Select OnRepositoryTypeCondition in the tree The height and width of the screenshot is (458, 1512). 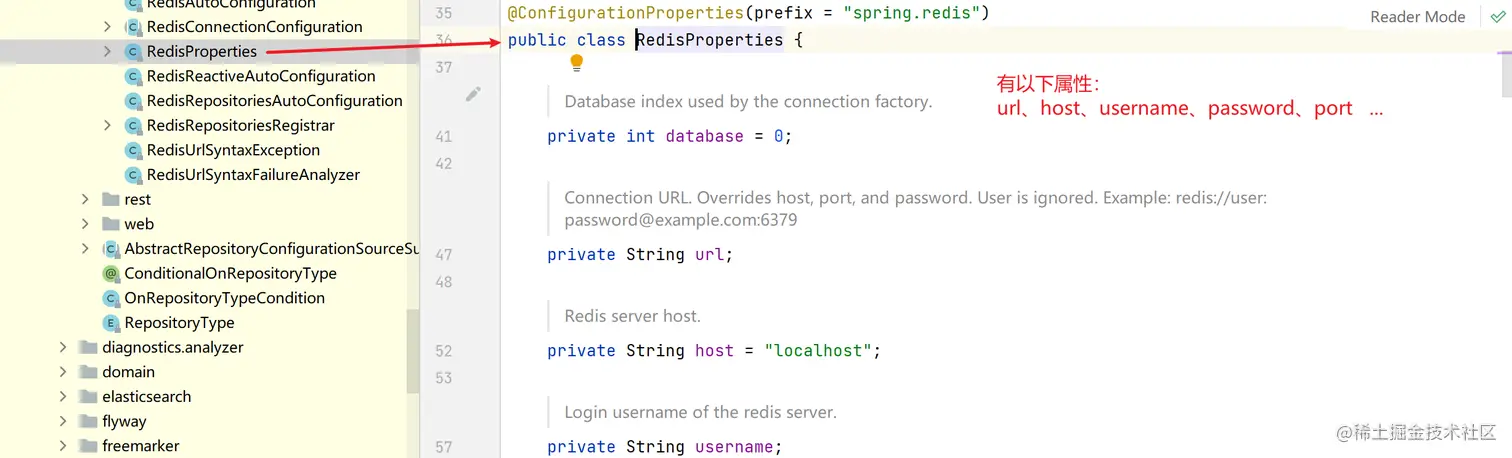point(224,298)
